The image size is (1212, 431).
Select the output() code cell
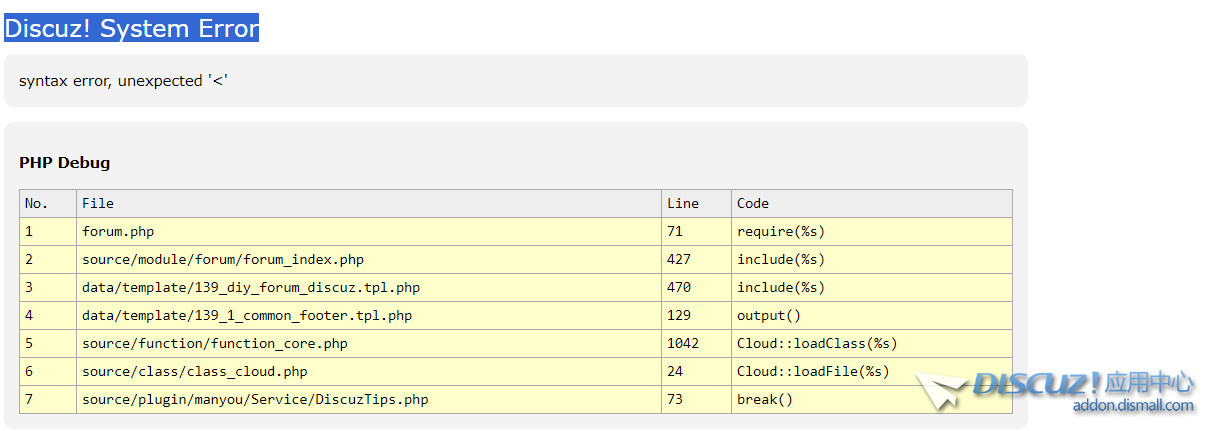pyautogui.click(x=872, y=315)
